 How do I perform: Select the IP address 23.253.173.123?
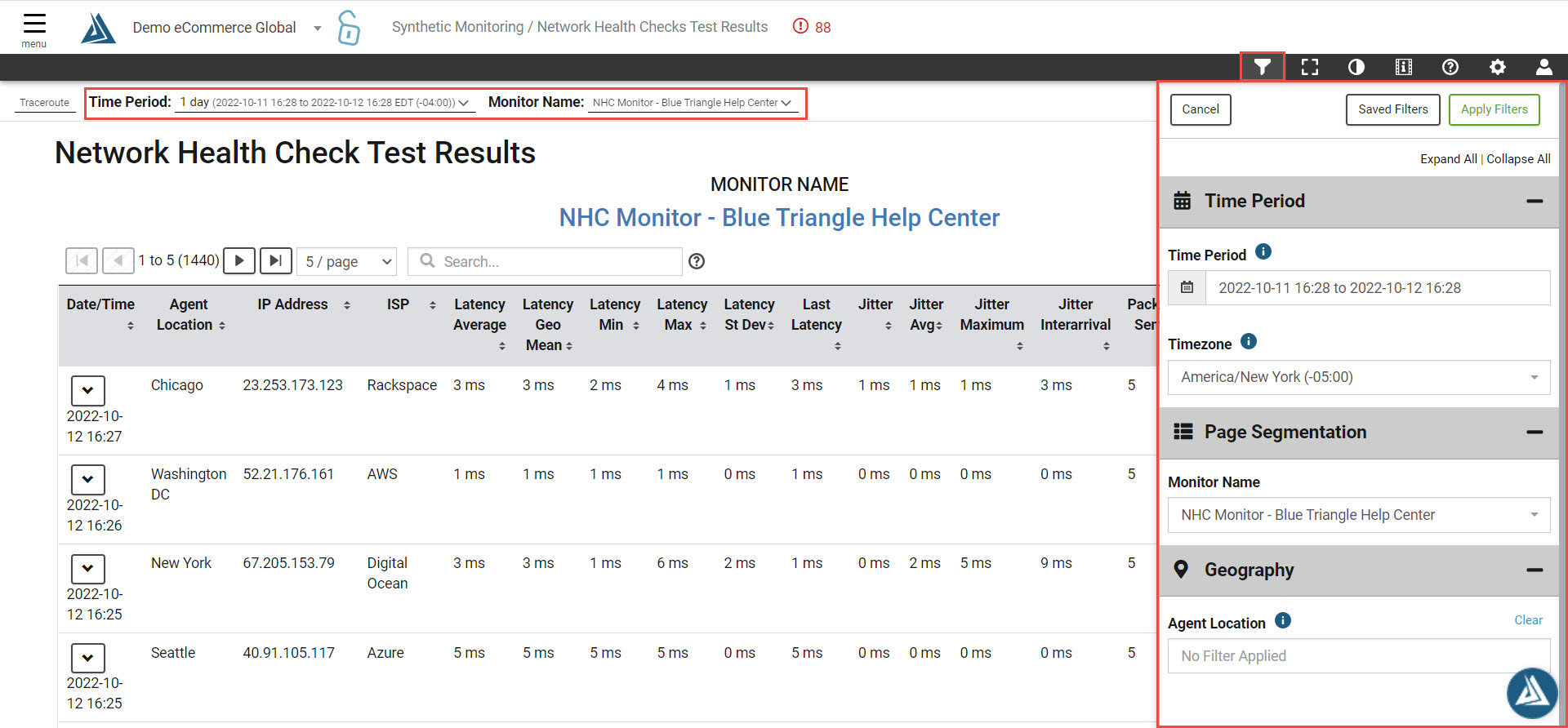(292, 385)
